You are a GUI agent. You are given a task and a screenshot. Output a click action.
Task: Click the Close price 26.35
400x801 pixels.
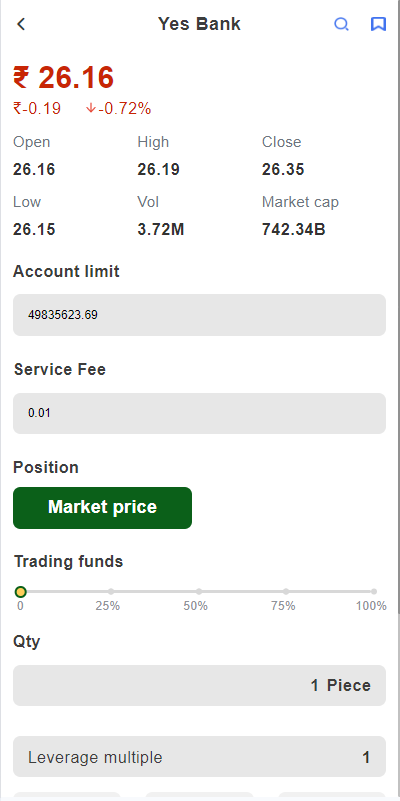pos(283,170)
